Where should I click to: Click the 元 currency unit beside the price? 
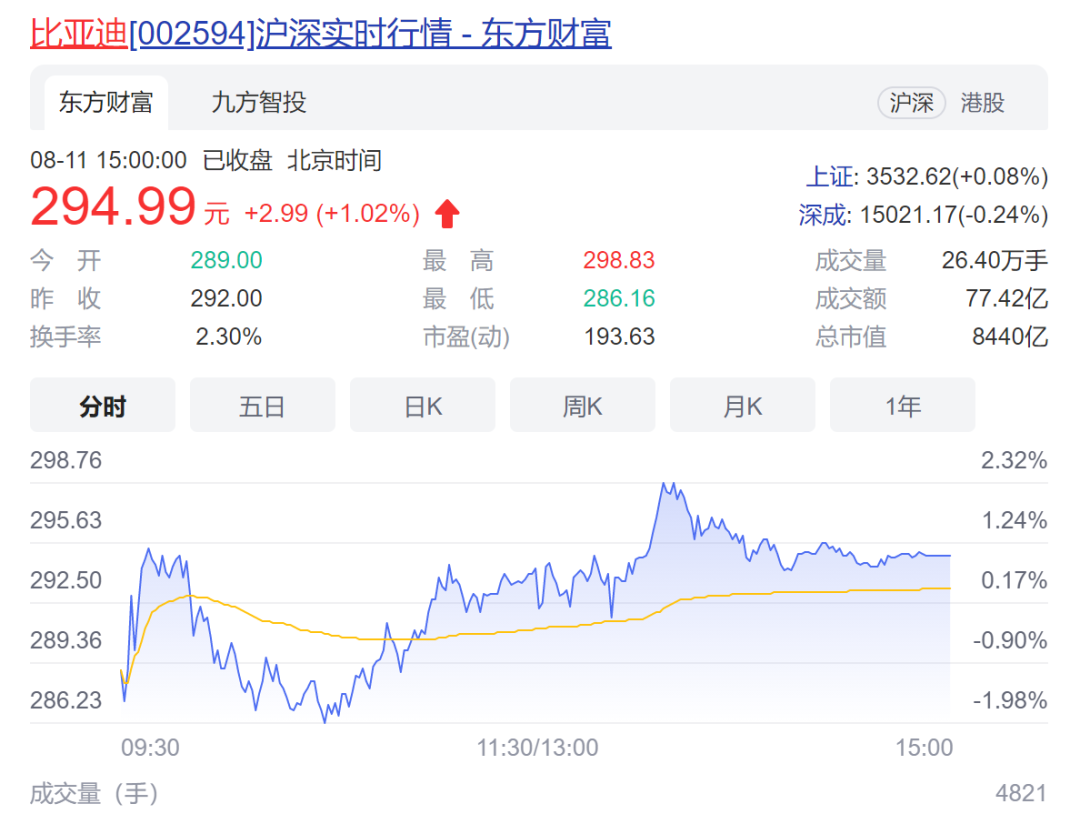(216, 213)
